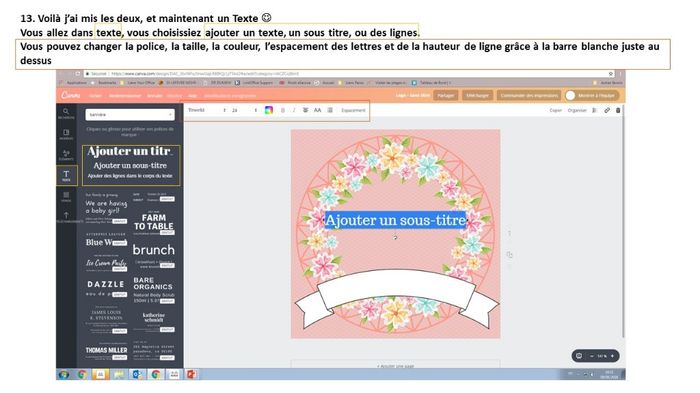Image resolution: width=700 pixels, height=393 pixels.
Task: Open the Applications bookmark in bookmarks bar
Action: click(x=74, y=83)
